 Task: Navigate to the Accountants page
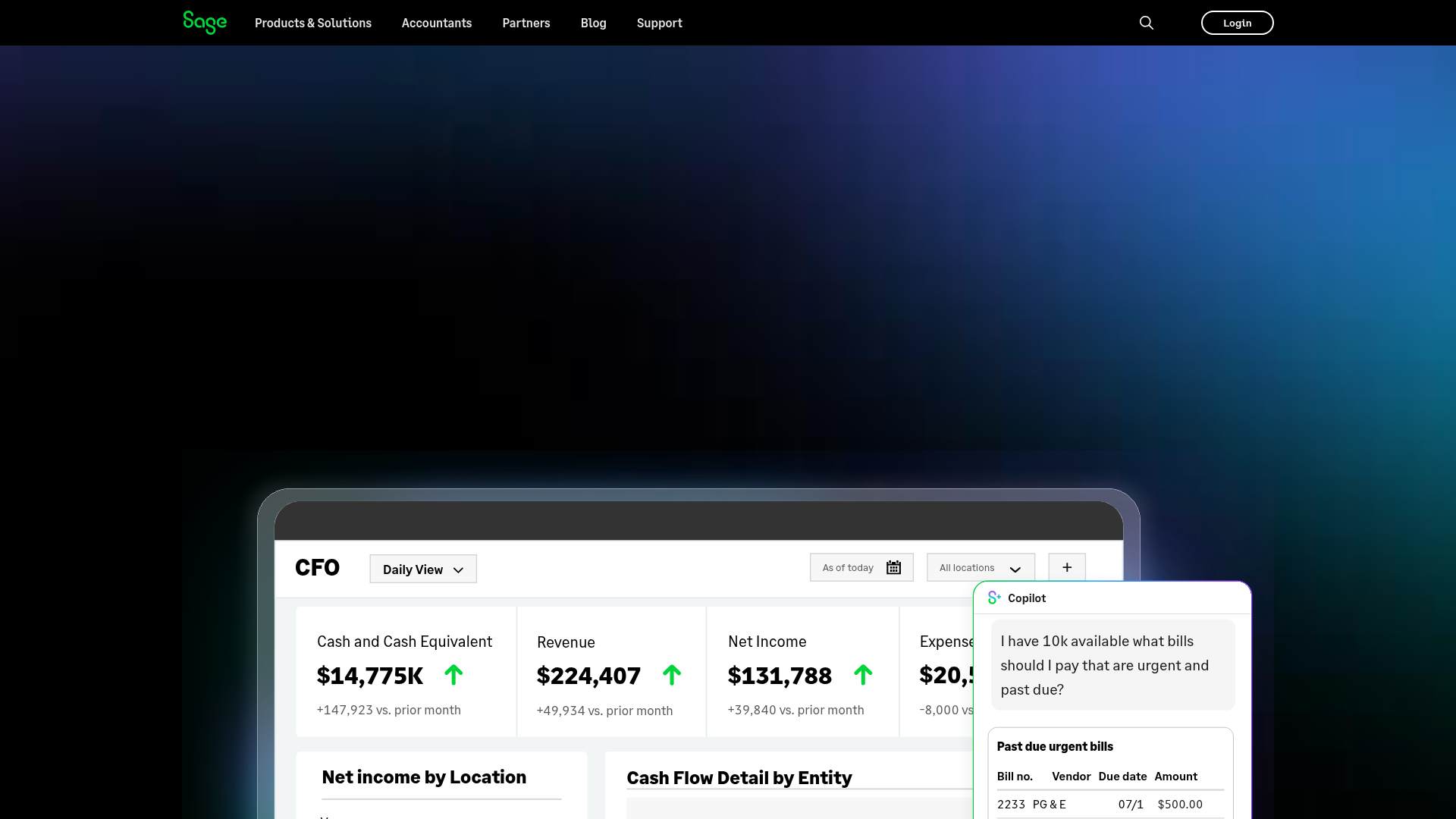pos(436,23)
